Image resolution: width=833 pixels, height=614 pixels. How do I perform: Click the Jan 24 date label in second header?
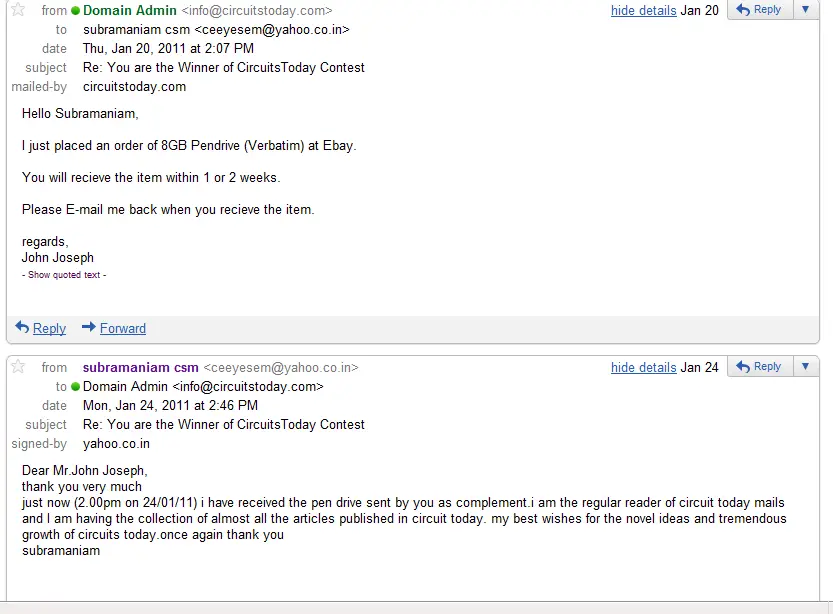[x=700, y=367]
